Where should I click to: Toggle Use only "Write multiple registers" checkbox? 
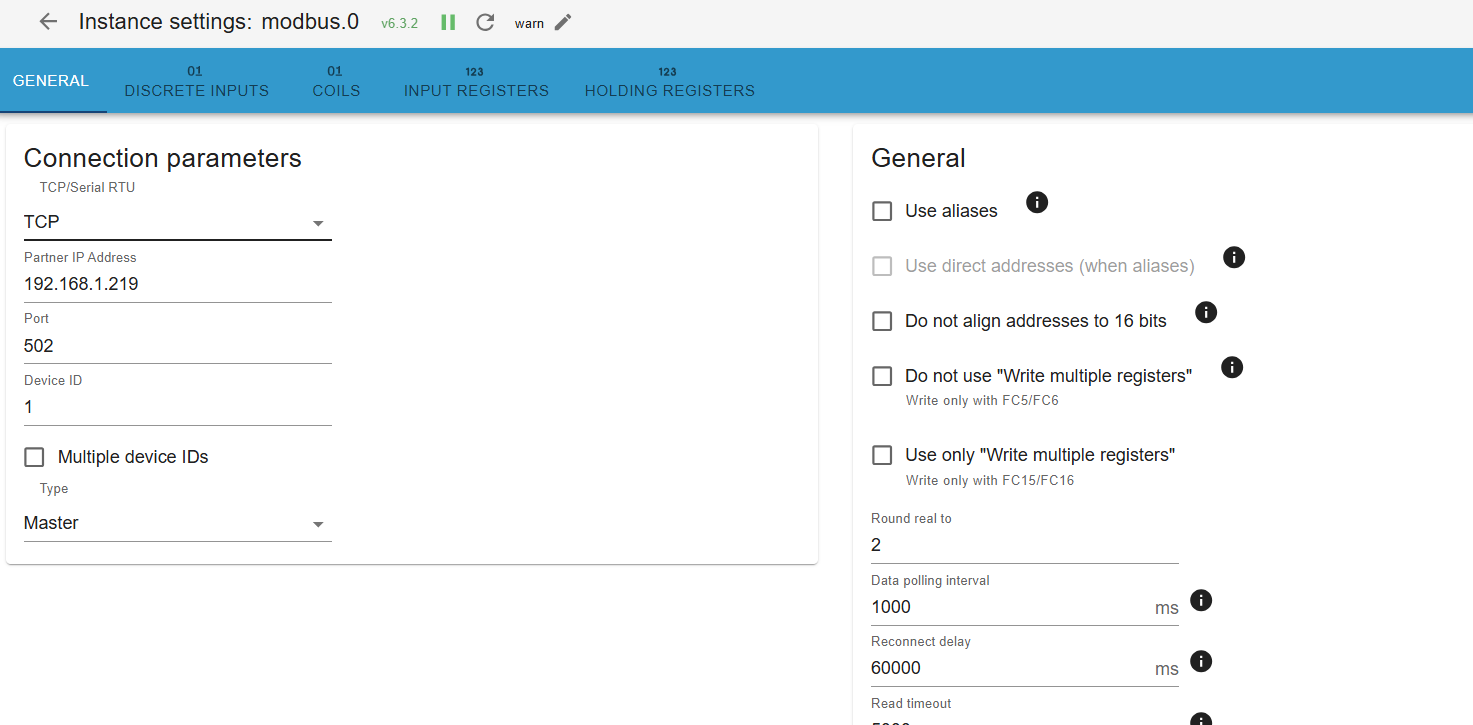pos(882,455)
